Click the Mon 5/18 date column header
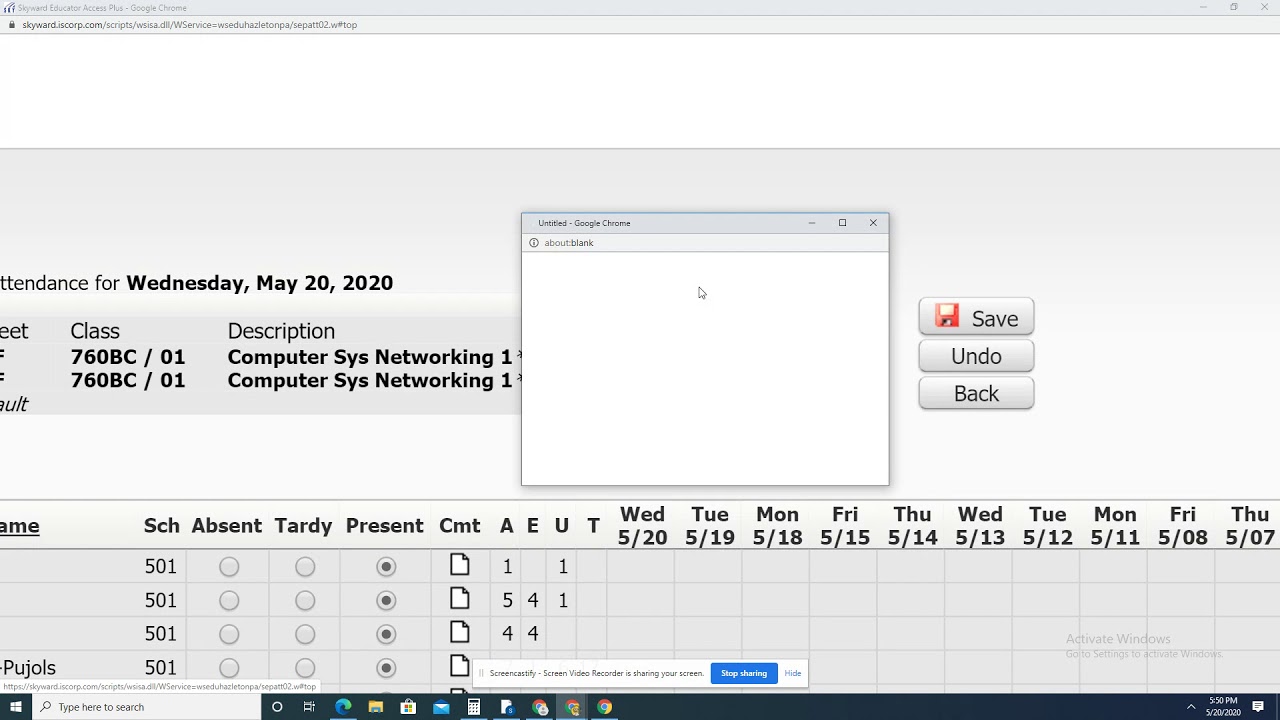 (777, 526)
